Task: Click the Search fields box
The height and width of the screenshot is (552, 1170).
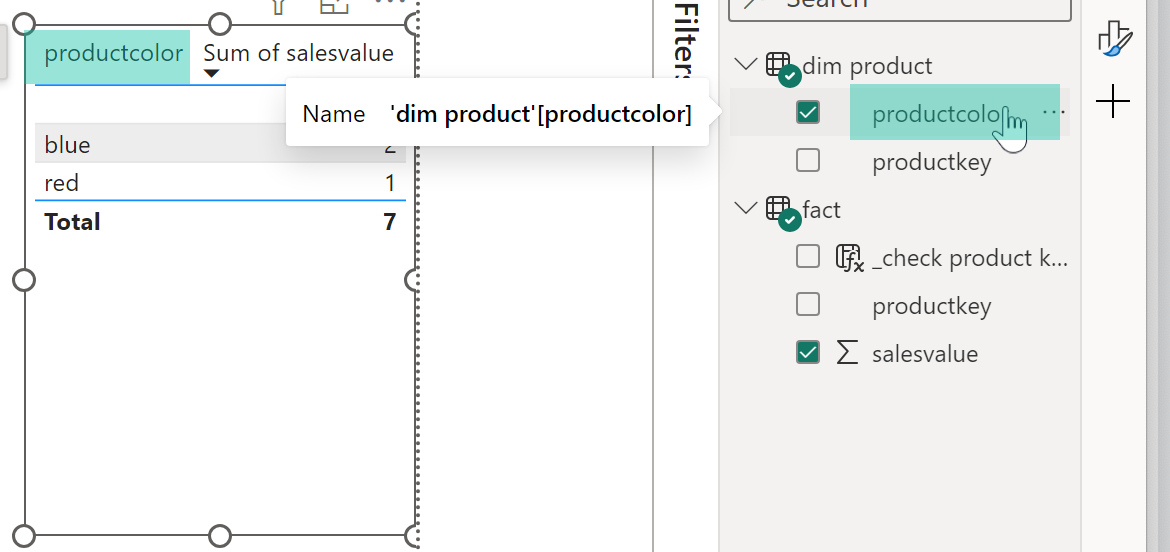Action: (899, 6)
